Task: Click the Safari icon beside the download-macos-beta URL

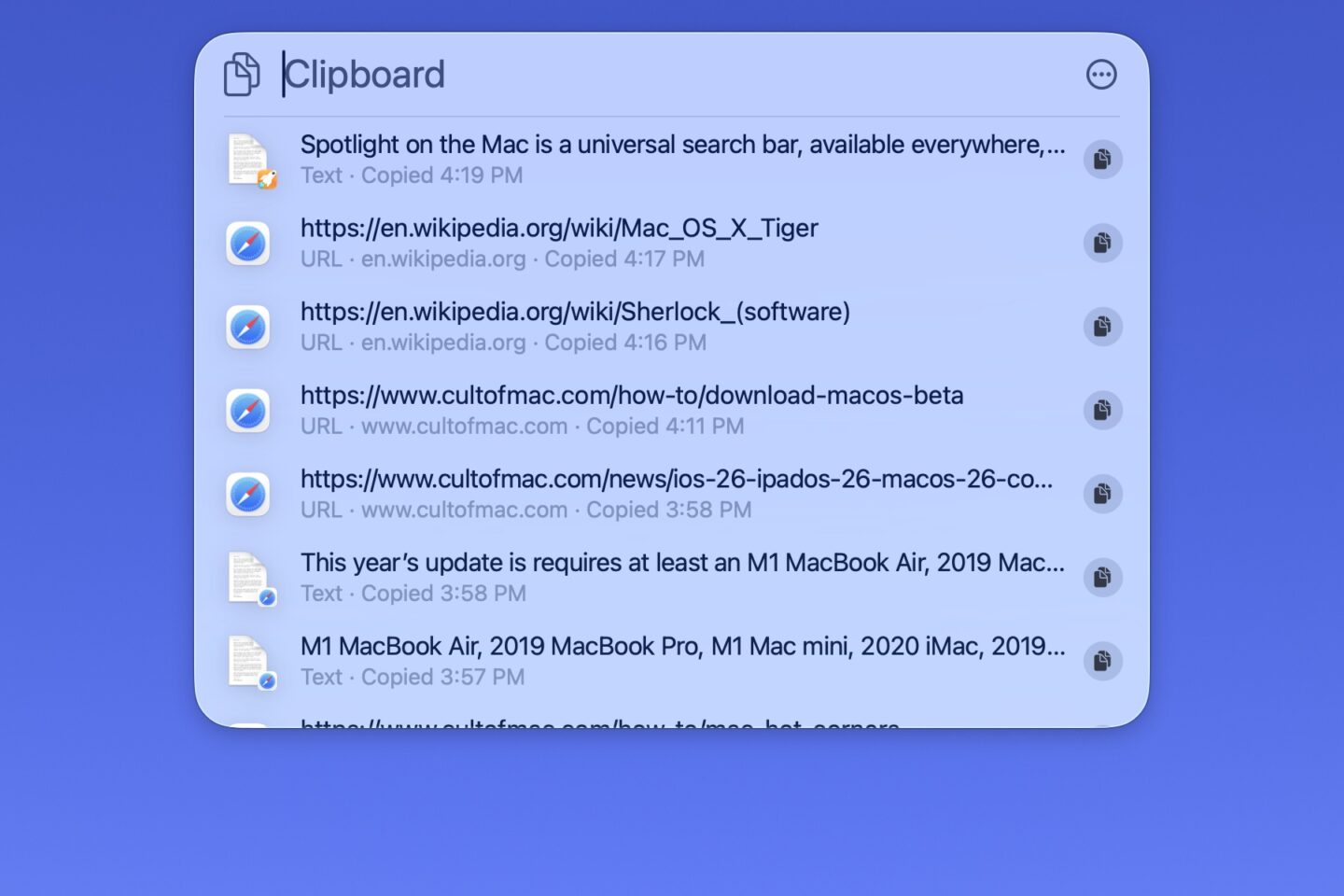Action: (248, 411)
